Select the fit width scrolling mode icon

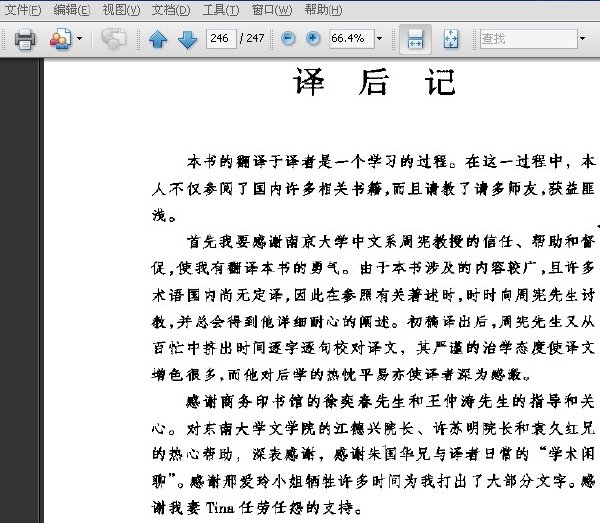point(415,39)
